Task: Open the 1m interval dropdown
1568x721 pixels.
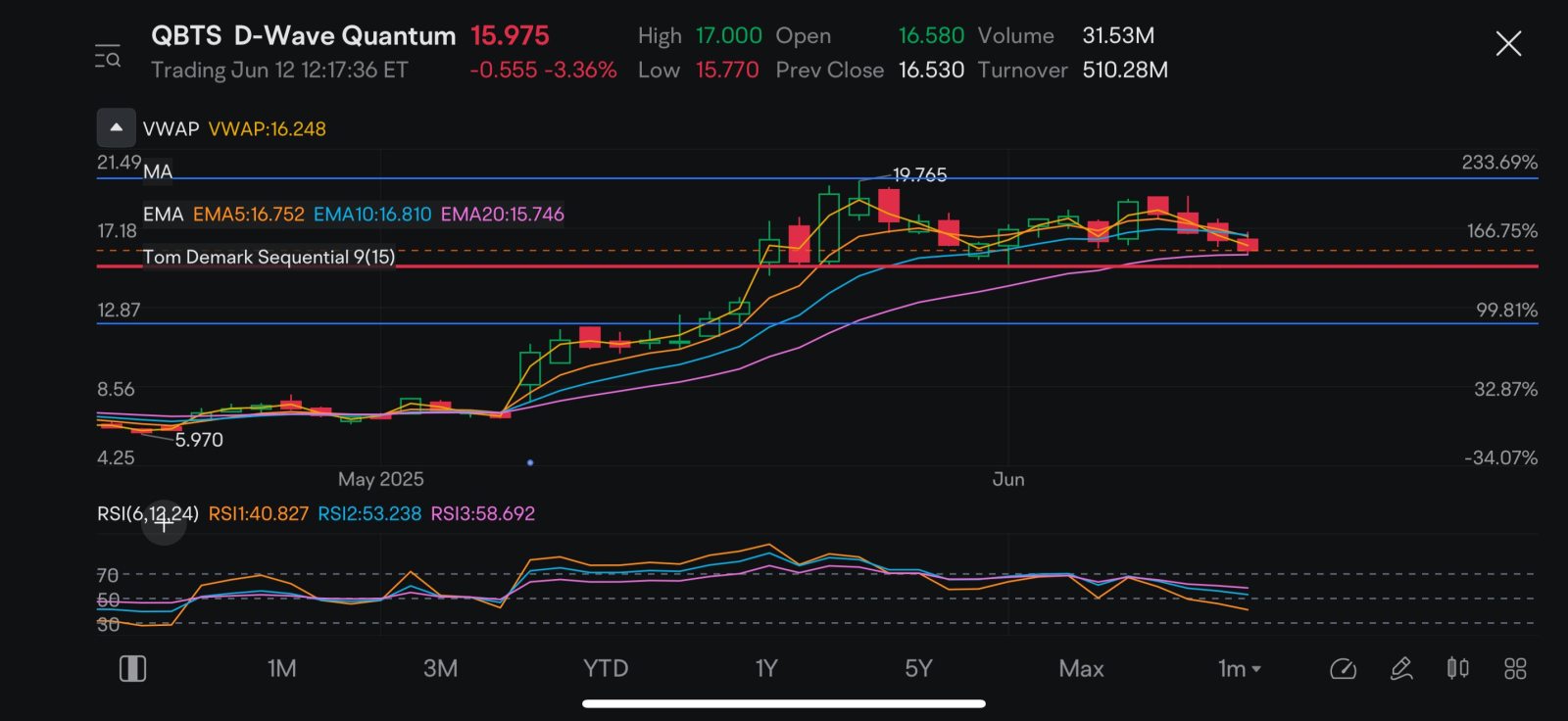Action: (1239, 669)
